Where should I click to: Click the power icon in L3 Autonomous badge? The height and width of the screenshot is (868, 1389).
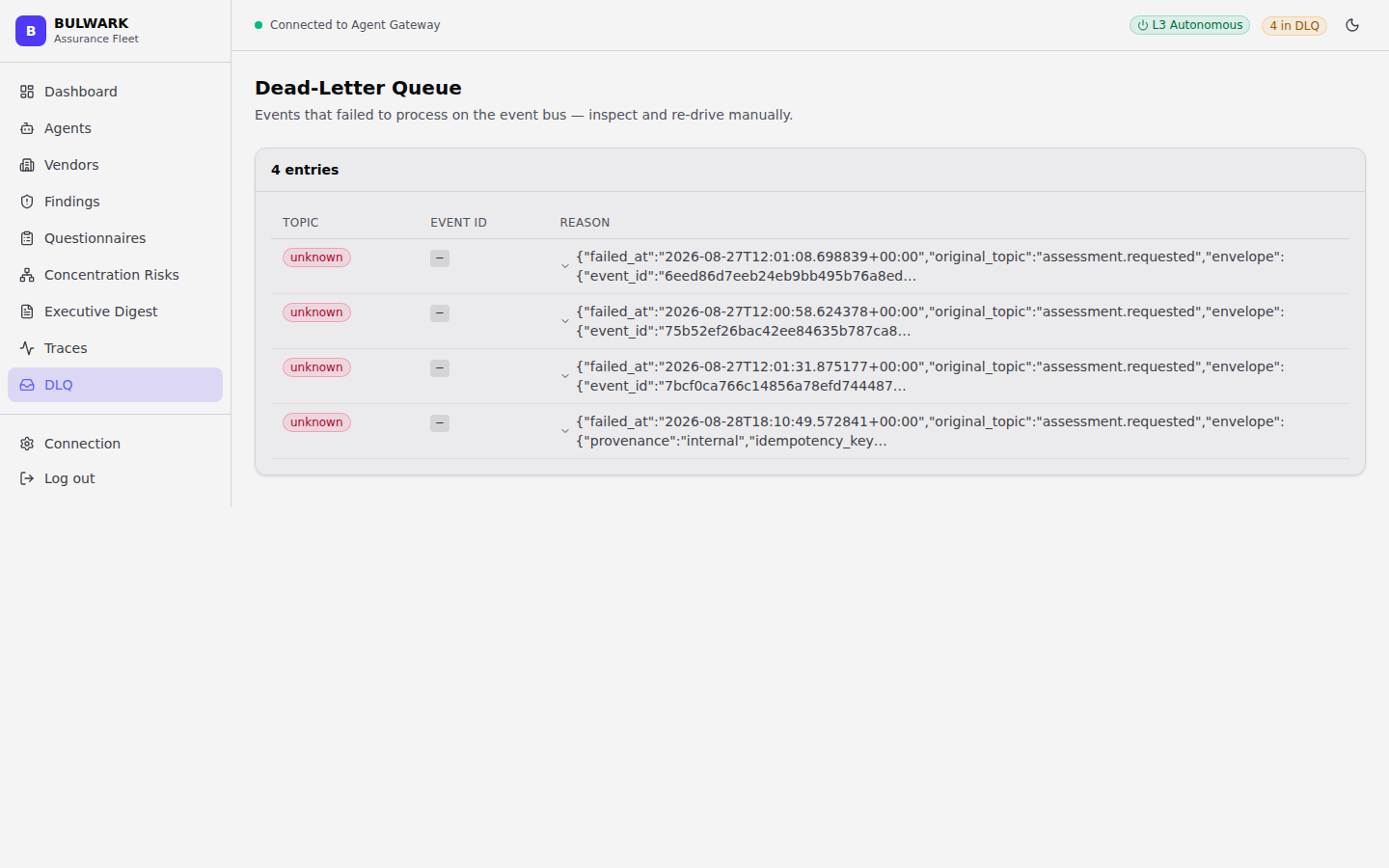1143,26
